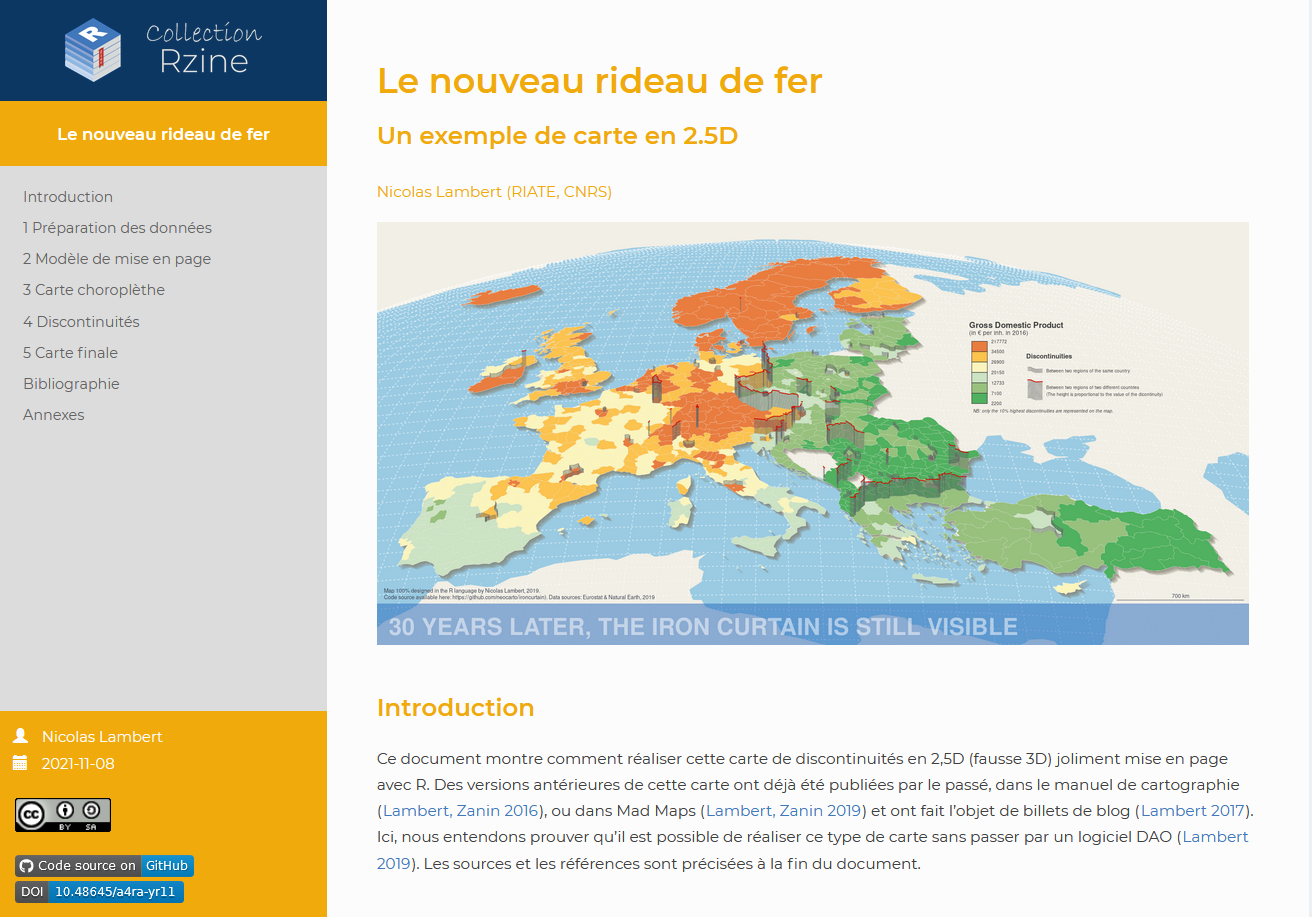Viewport: 1312px width, 917px height.
Task: Open section 1 Préparation des données
Action: click(117, 228)
